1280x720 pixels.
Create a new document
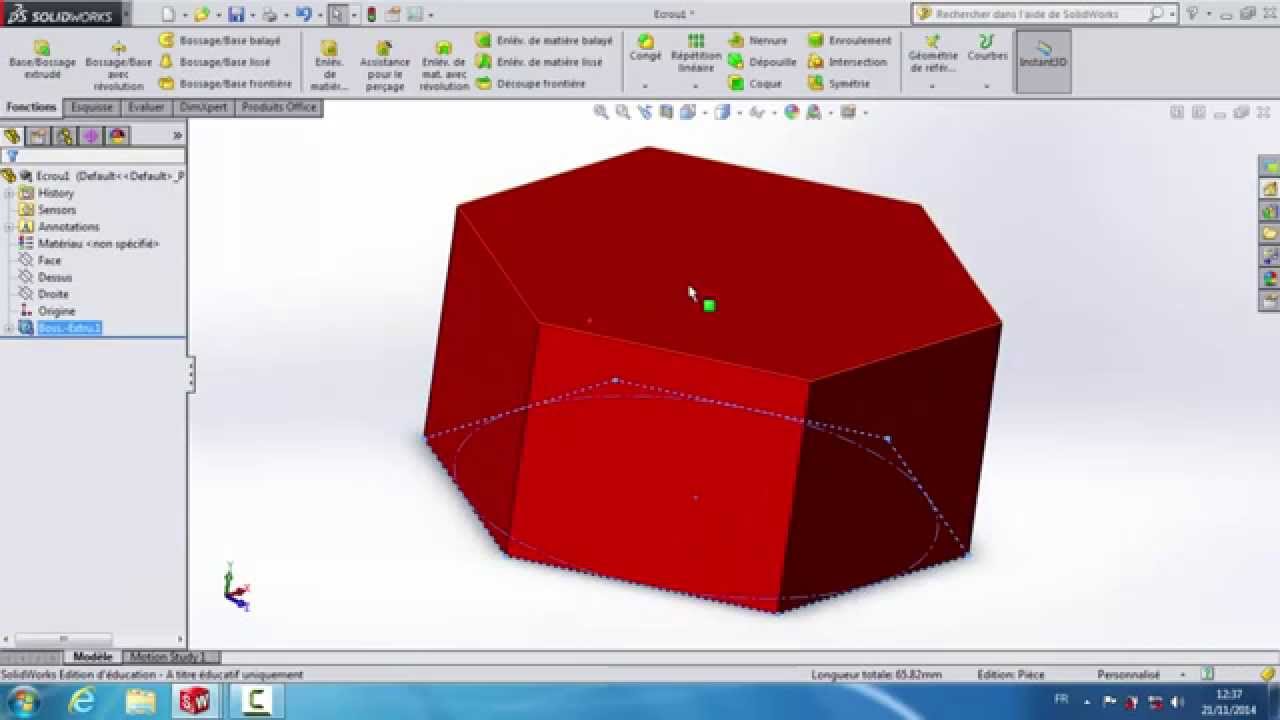point(168,14)
